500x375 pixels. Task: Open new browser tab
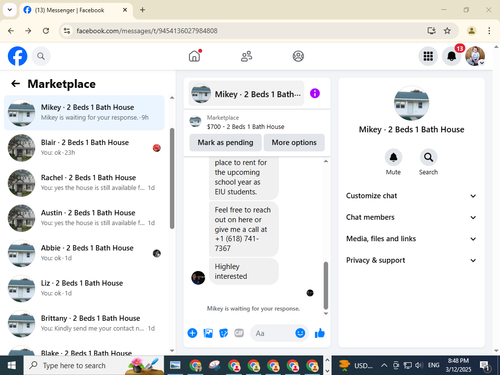click(142, 10)
